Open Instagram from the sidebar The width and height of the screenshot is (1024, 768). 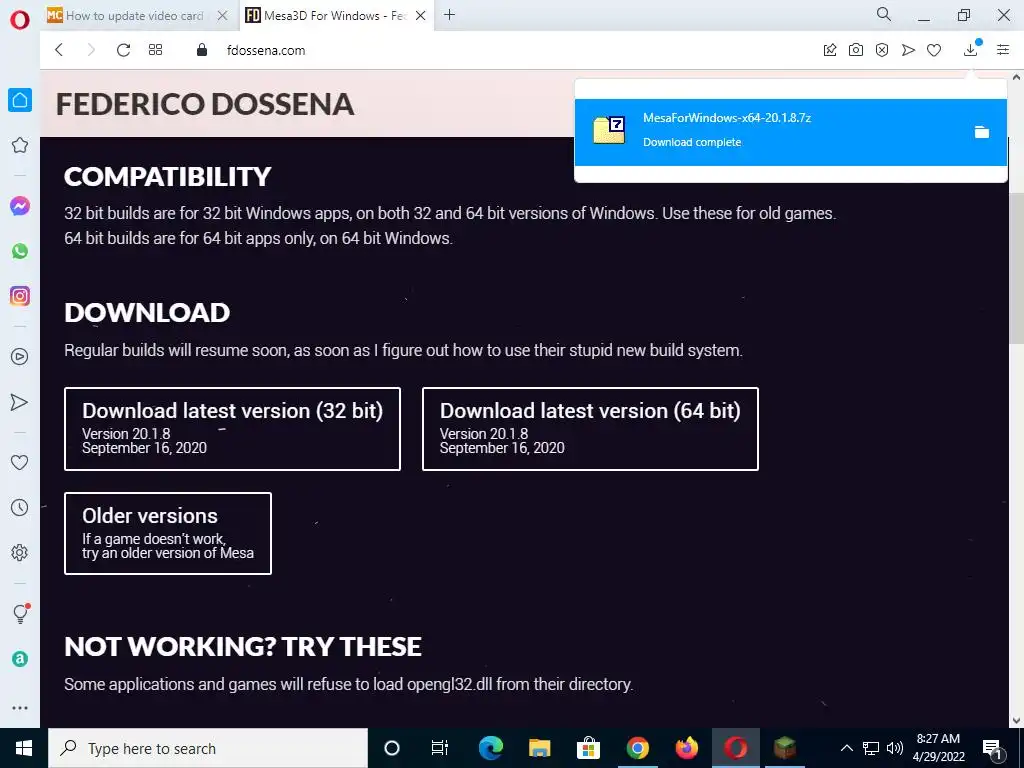point(20,296)
